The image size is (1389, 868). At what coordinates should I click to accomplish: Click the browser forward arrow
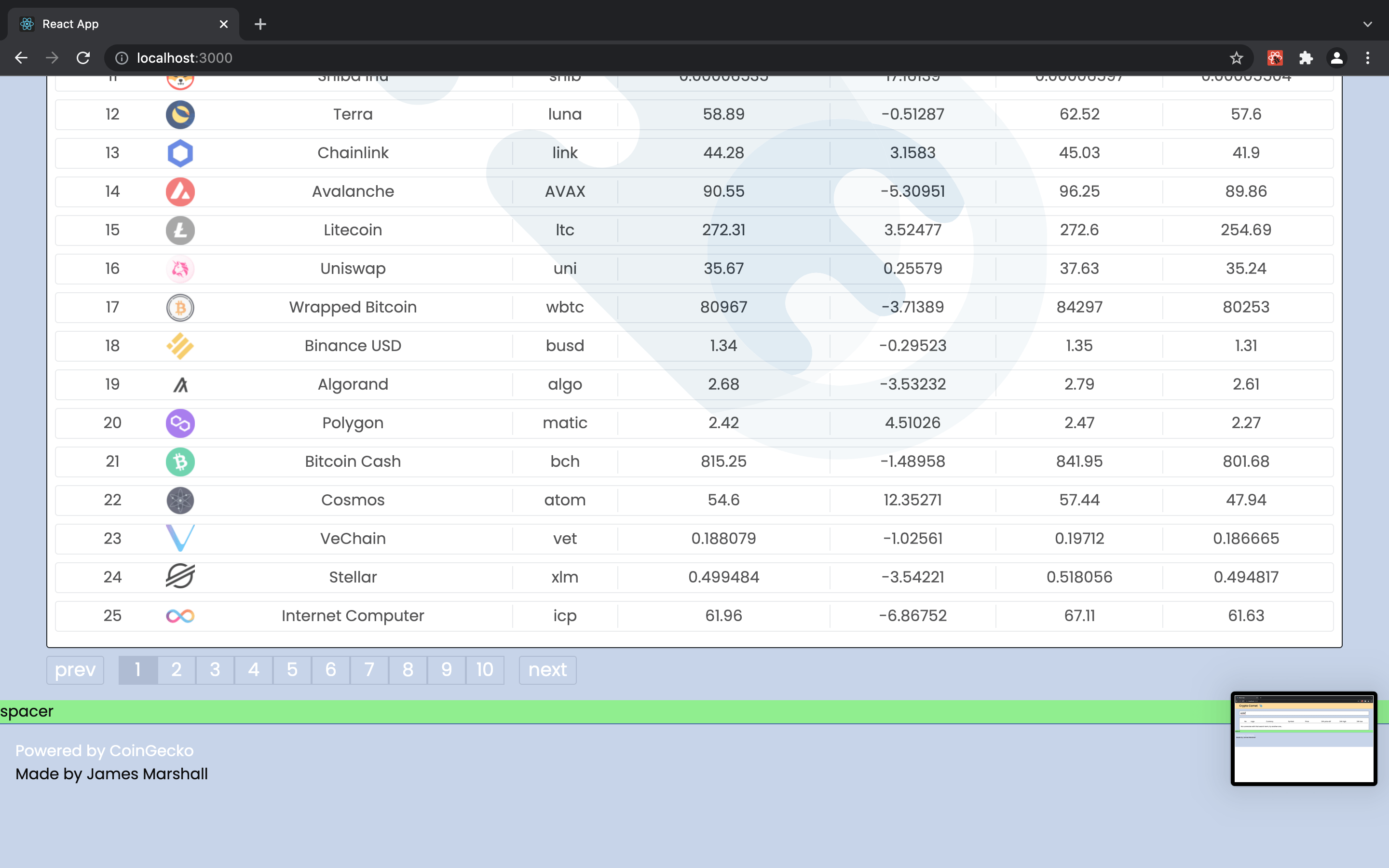pos(52,58)
